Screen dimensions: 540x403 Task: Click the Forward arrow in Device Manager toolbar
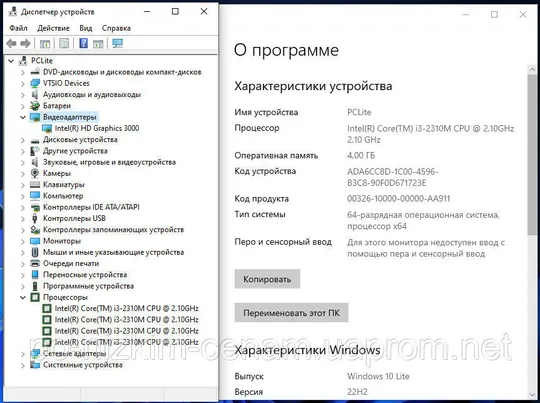[25, 43]
